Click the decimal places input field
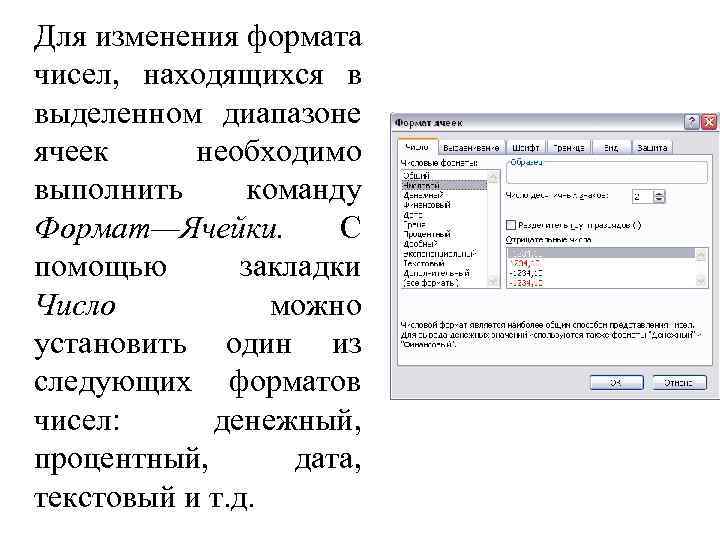The width and height of the screenshot is (720, 540). click(642, 197)
